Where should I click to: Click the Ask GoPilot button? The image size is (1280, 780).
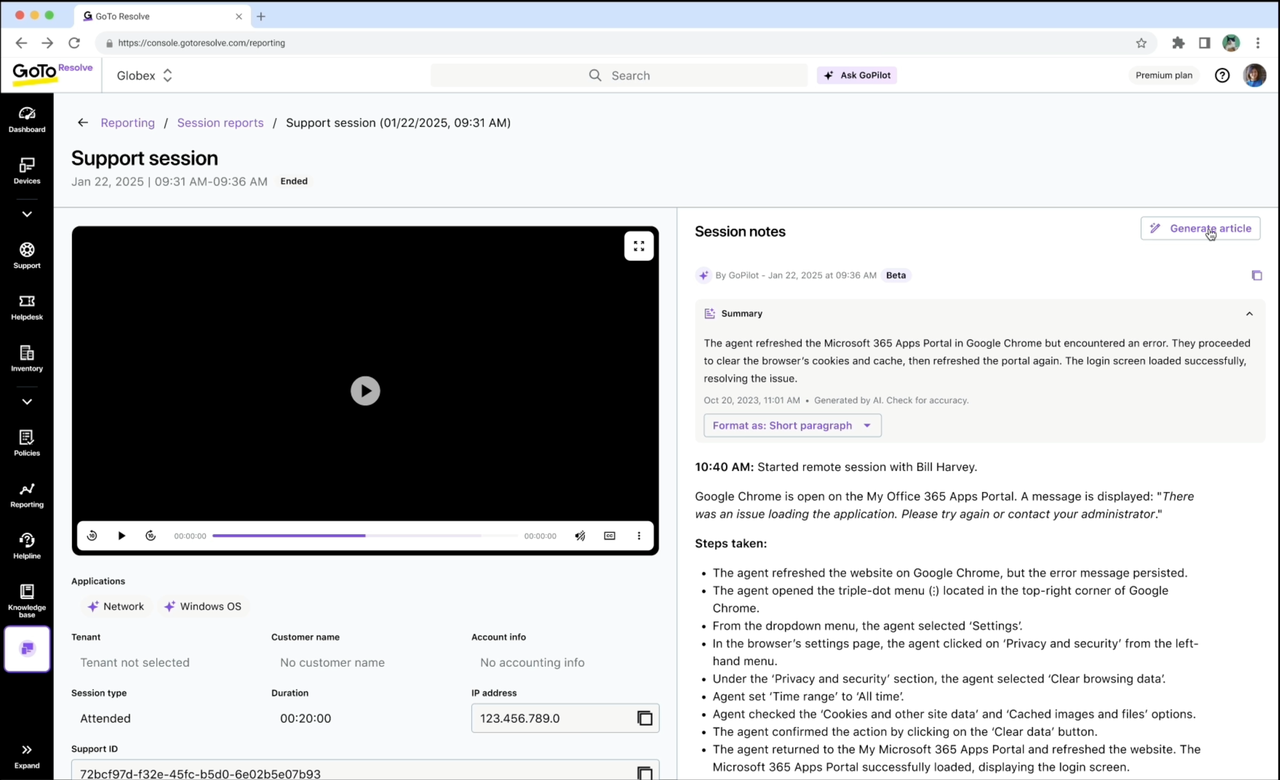pos(857,75)
